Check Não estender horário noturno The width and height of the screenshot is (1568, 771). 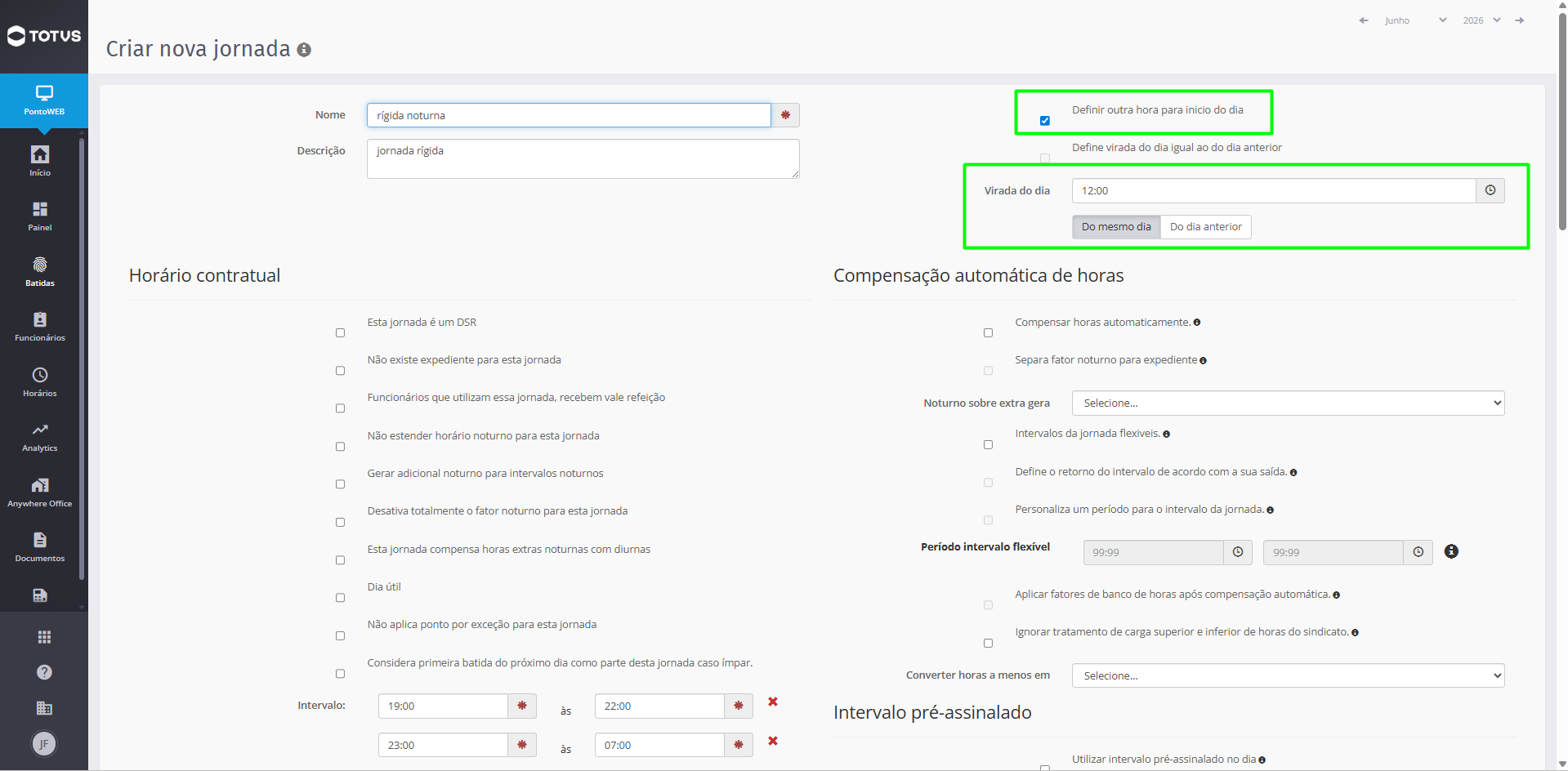coord(341,447)
